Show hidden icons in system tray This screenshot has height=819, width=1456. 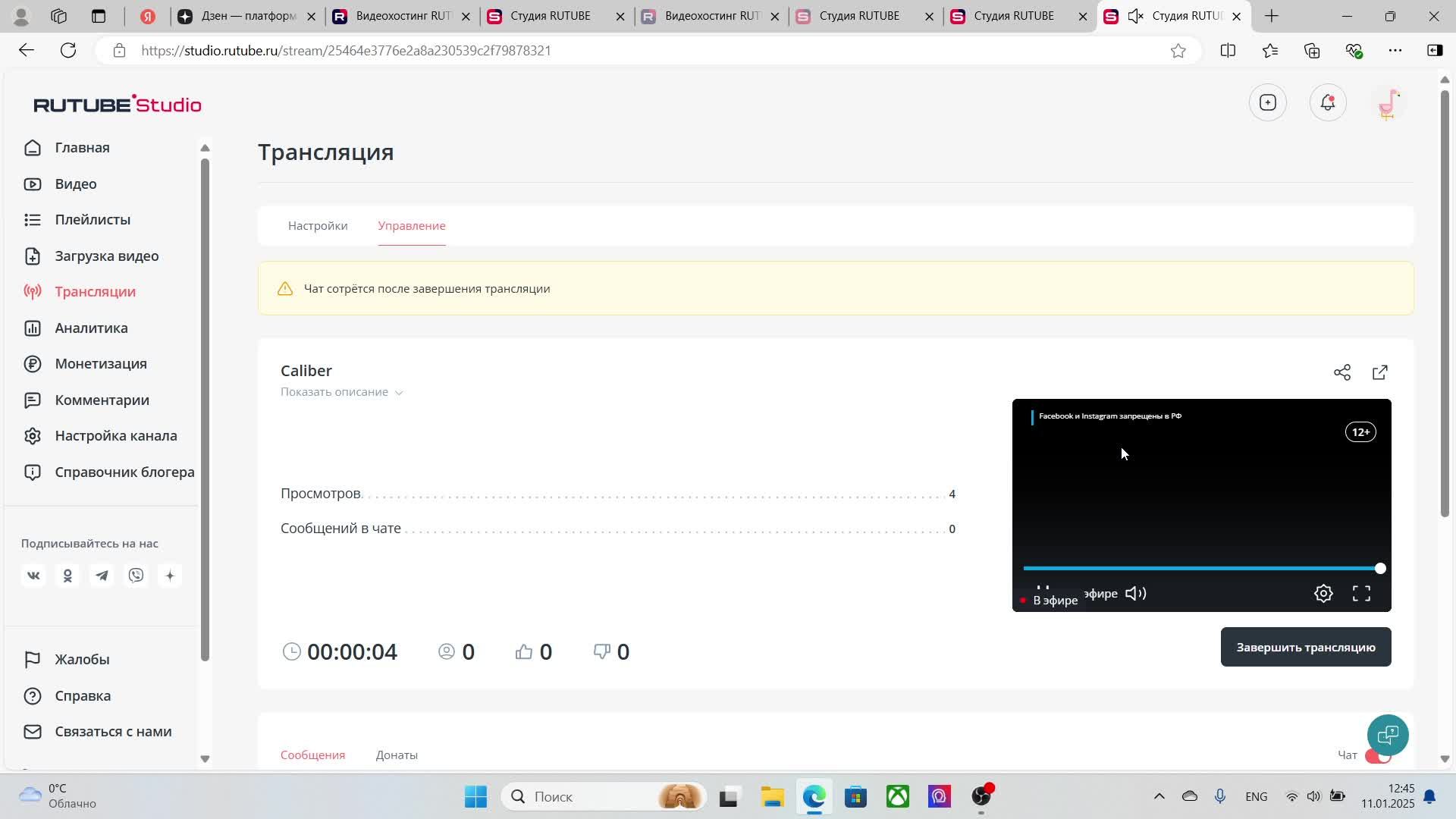(x=1159, y=796)
